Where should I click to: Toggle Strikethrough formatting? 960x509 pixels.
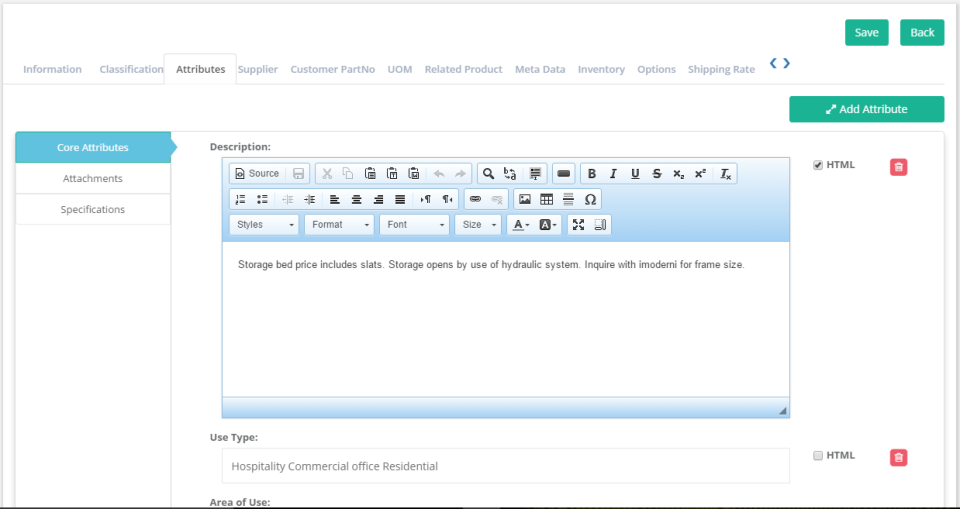[657, 173]
